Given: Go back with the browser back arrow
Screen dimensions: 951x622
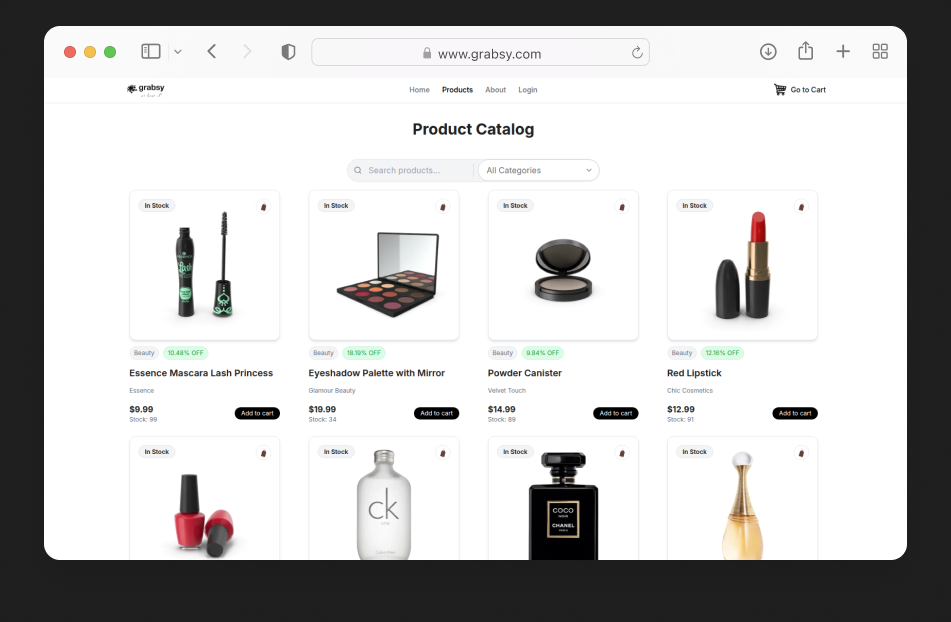Looking at the screenshot, I should [212, 52].
